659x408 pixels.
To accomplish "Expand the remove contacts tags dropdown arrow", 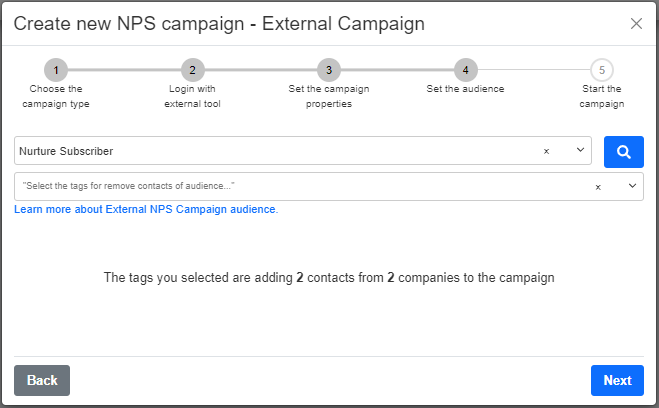I will [x=632, y=186].
